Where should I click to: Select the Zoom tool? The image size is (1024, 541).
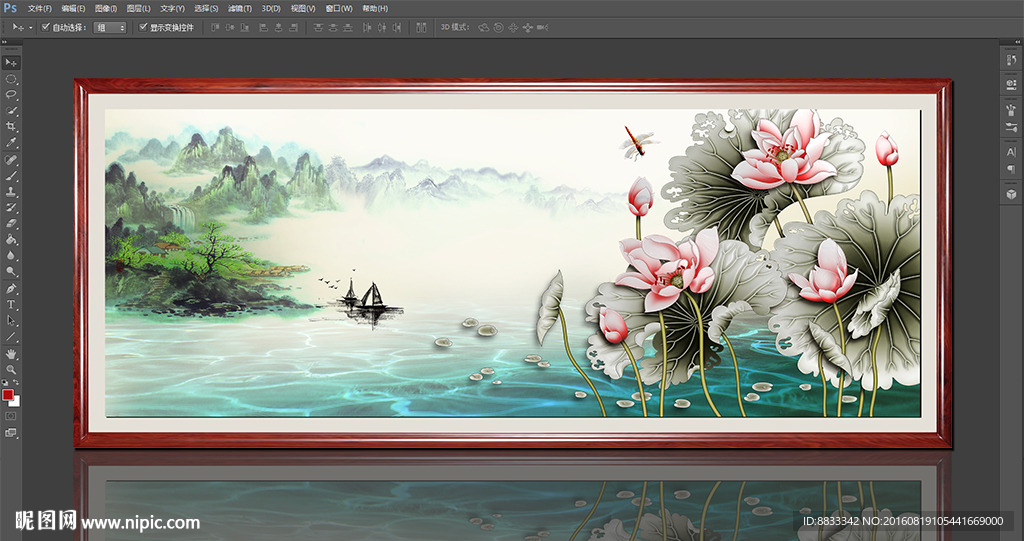11,370
